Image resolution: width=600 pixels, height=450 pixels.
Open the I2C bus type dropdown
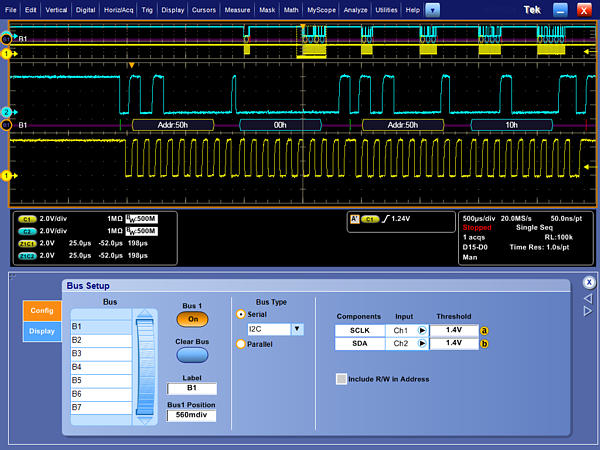pos(297,328)
